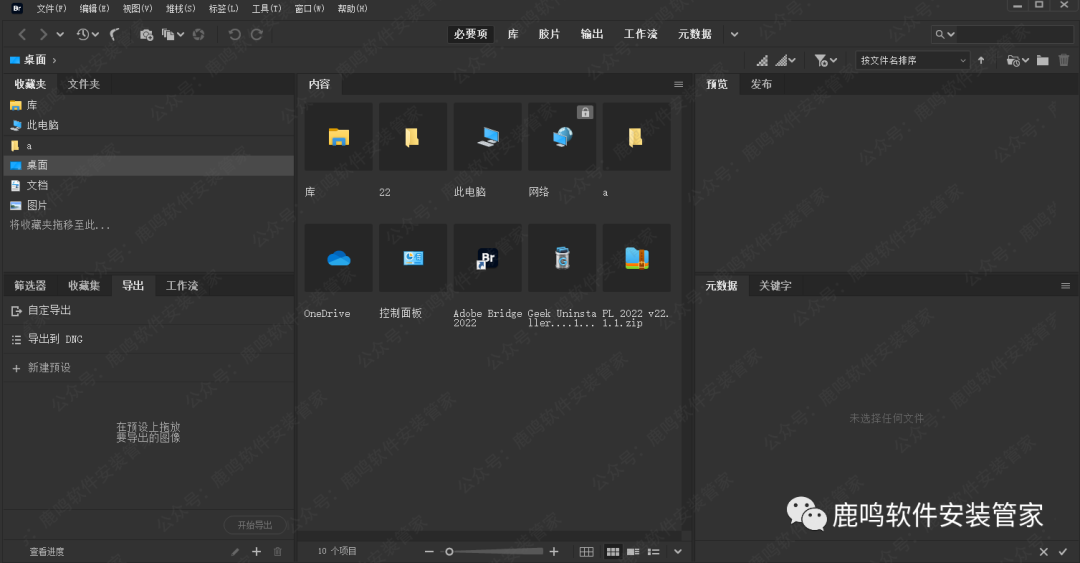The height and width of the screenshot is (563, 1080).
Task: Create a new folder icon
Action: tap(1043, 61)
